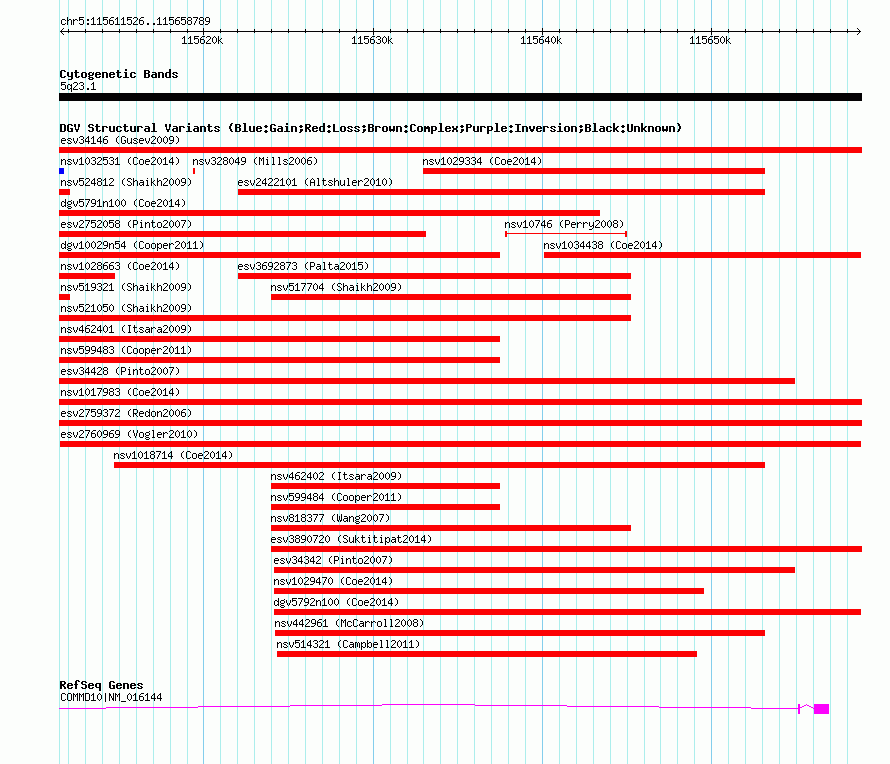Open the esv3692873 (Palta2015) variant

303,266
